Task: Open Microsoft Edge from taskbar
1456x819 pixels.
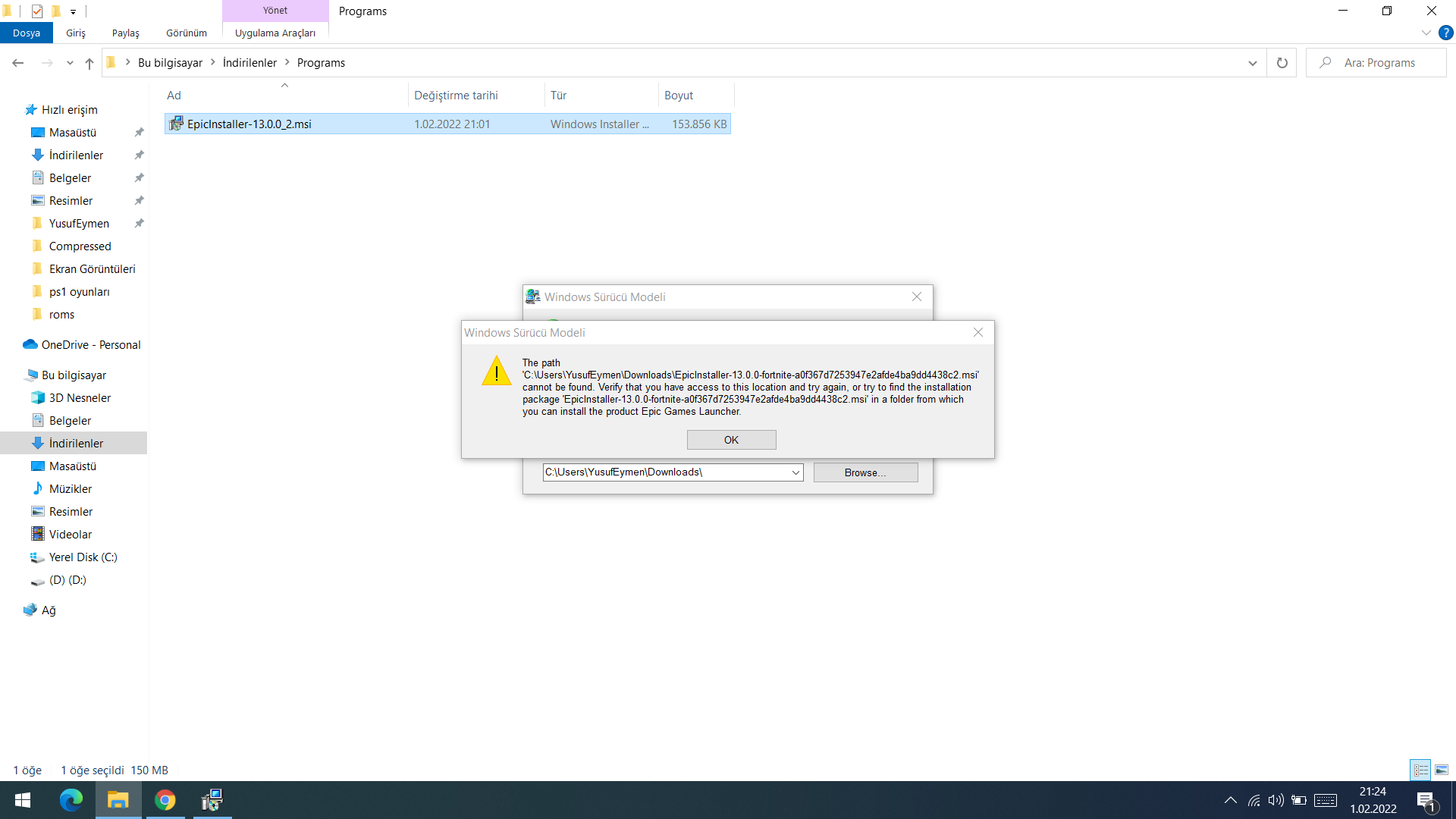Action: coord(71,800)
